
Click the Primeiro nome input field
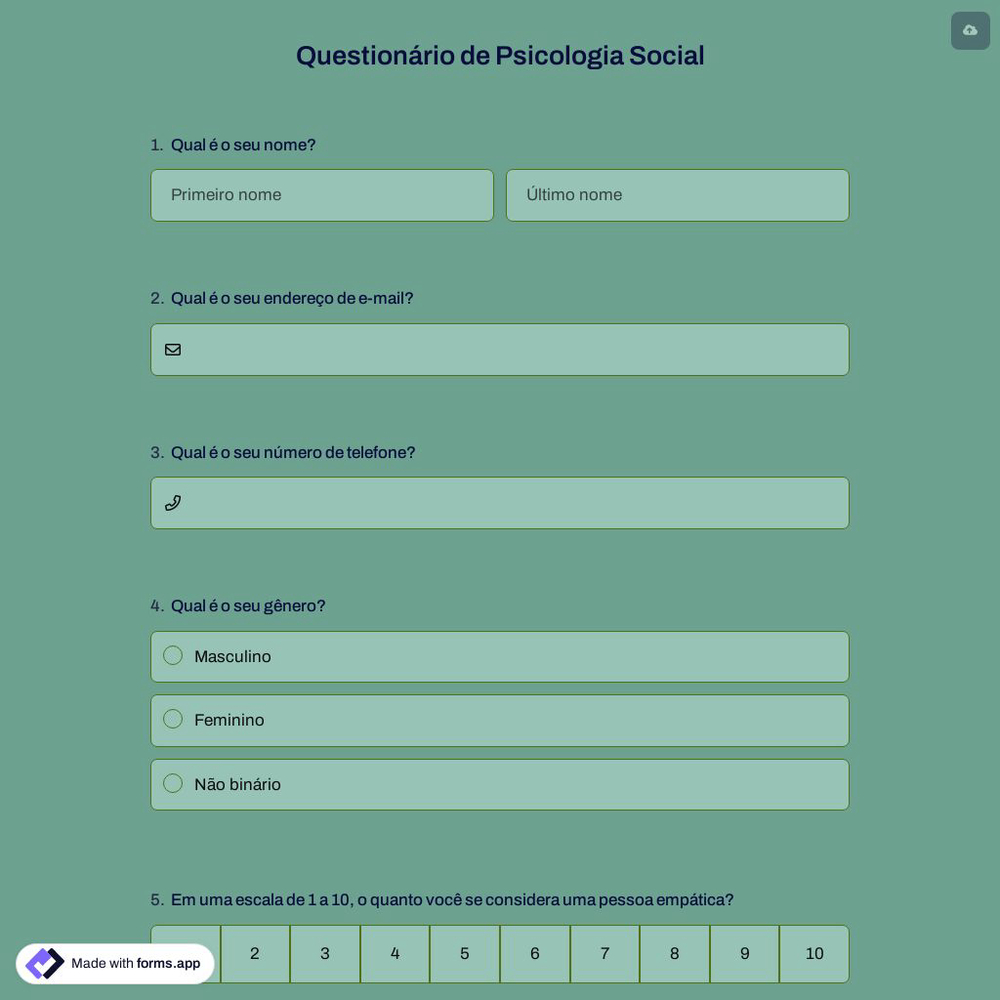pyautogui.click(x=322, y=195)
